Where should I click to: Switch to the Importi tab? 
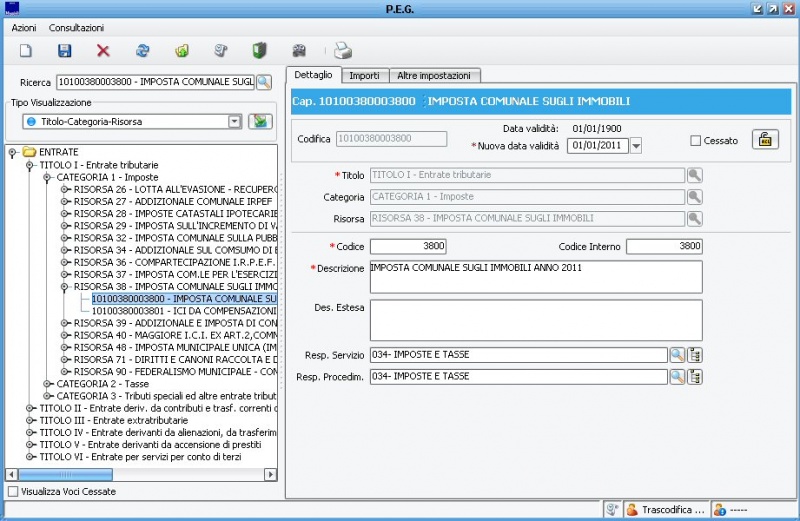[364, 75]
